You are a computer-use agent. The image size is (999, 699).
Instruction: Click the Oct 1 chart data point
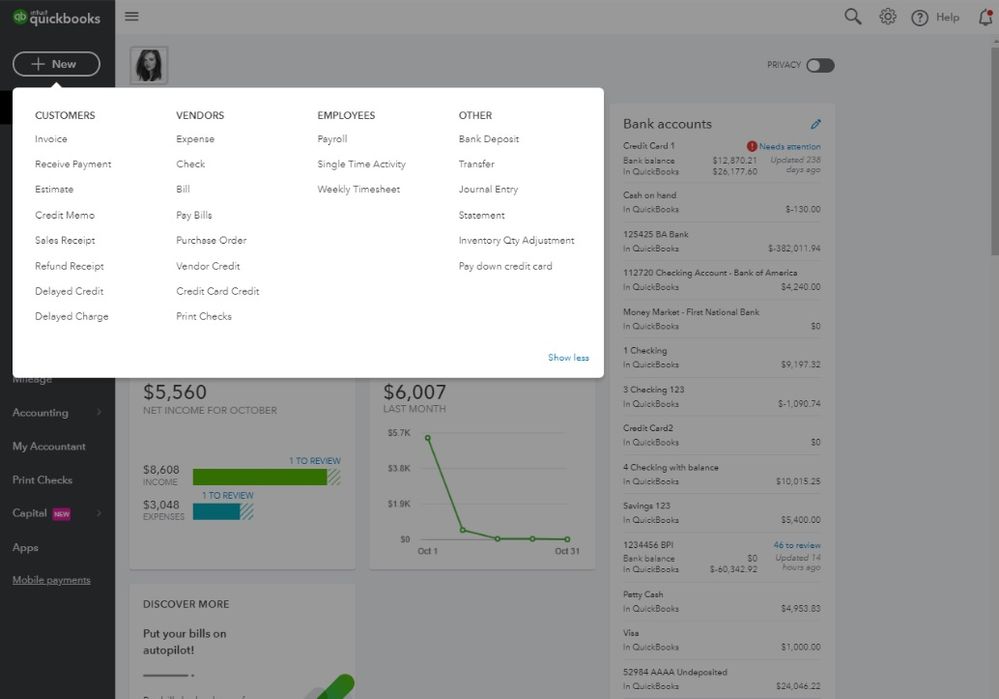coord(428,438)
